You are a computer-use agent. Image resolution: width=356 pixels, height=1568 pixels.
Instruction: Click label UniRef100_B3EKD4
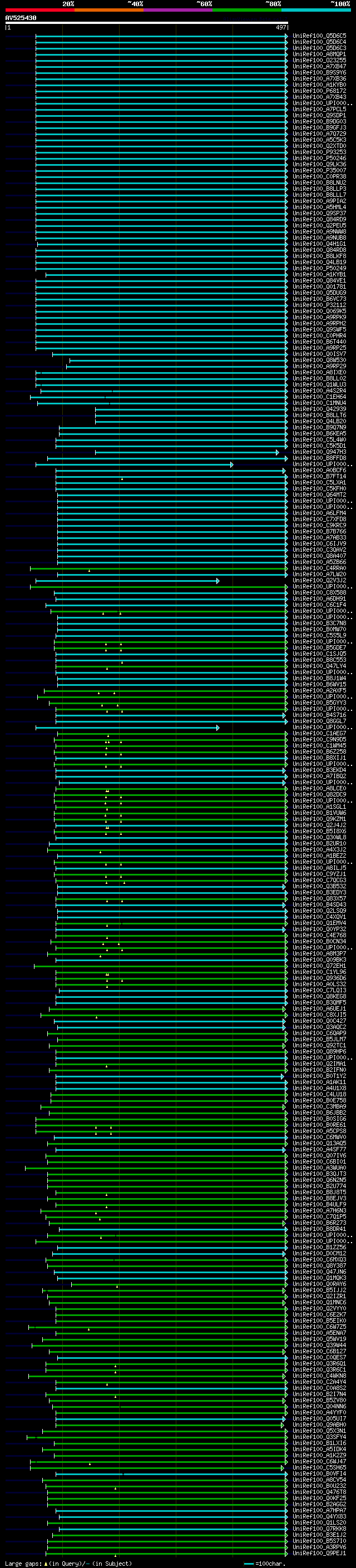[319, 770]
